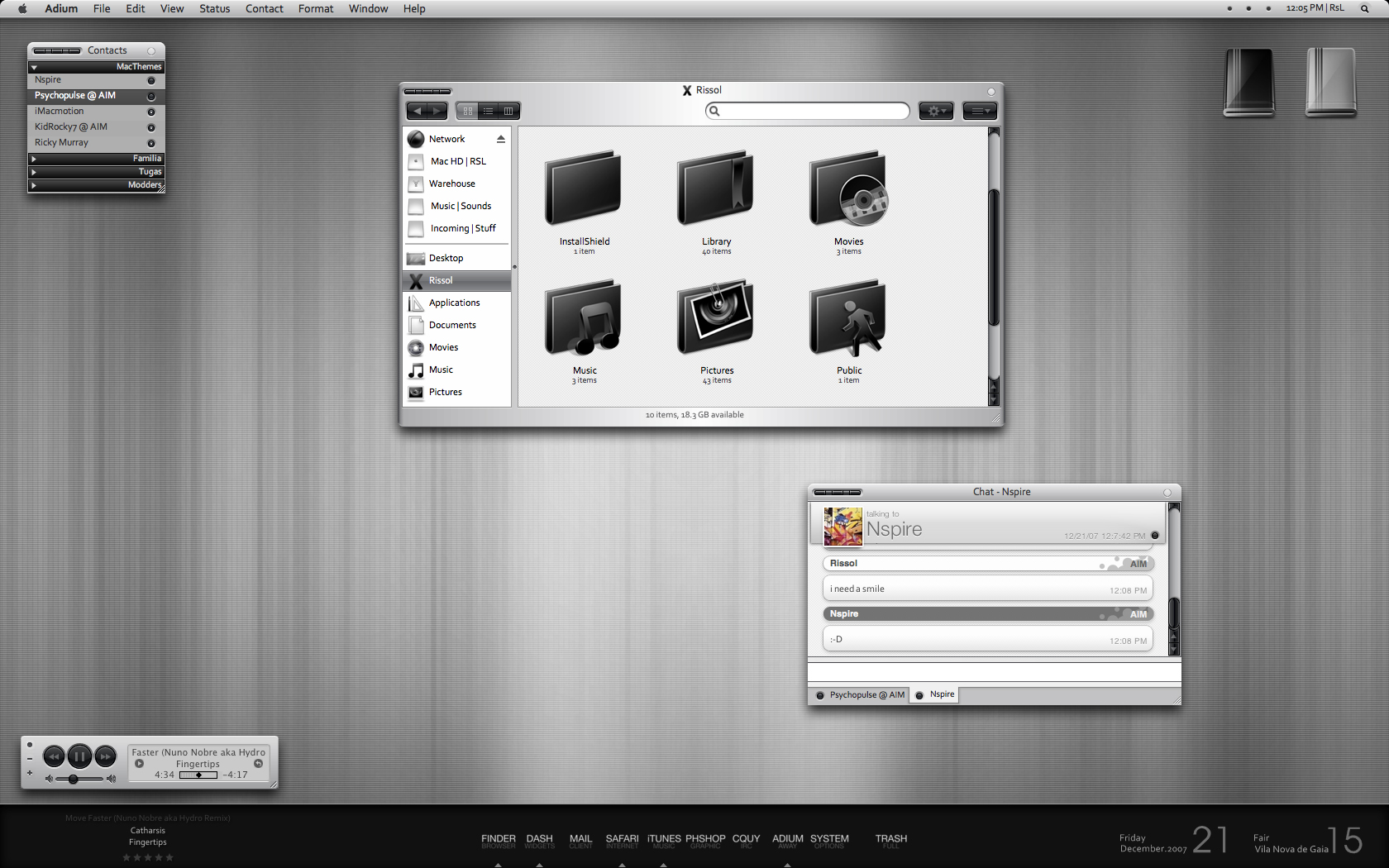The image size is (1389, 868).
Task: Click the song progress bar
Action: click(x=198, y=775)
